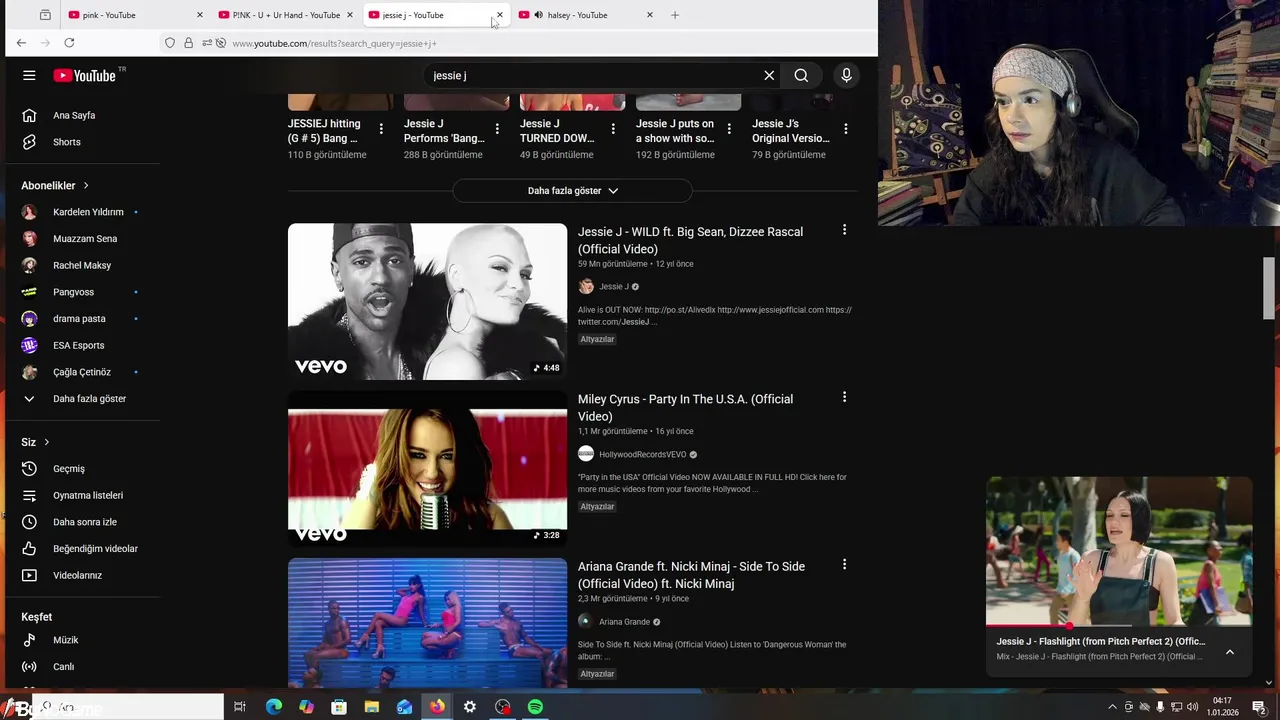Open Spotify from the taskbar

click(x=535, y=707)
